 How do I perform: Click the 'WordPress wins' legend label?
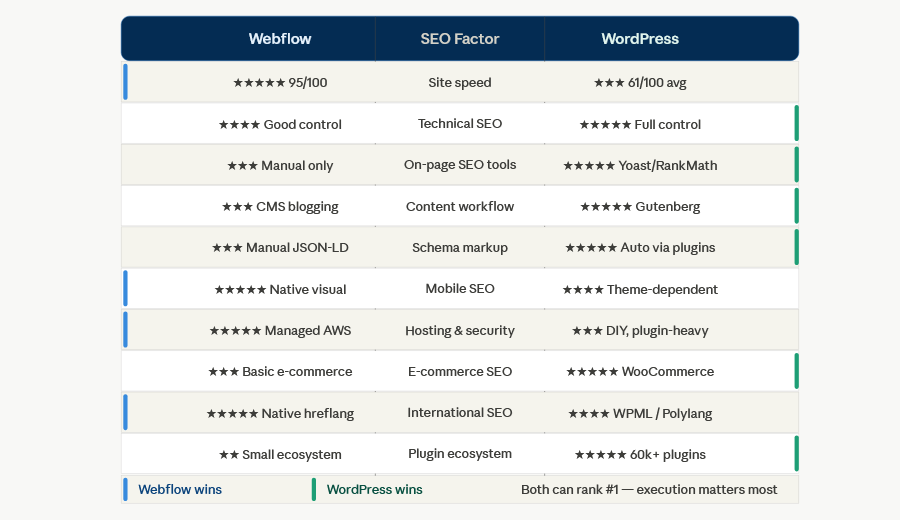374,490
